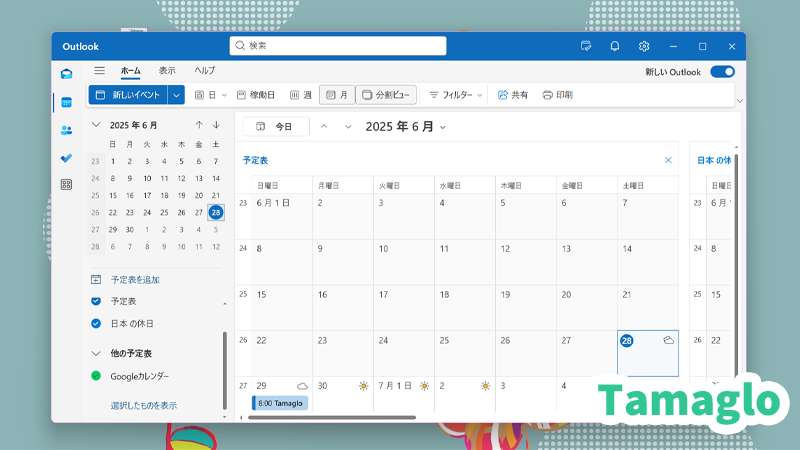Open the notifications bell

pyautogui.click(x=615, y=46)
